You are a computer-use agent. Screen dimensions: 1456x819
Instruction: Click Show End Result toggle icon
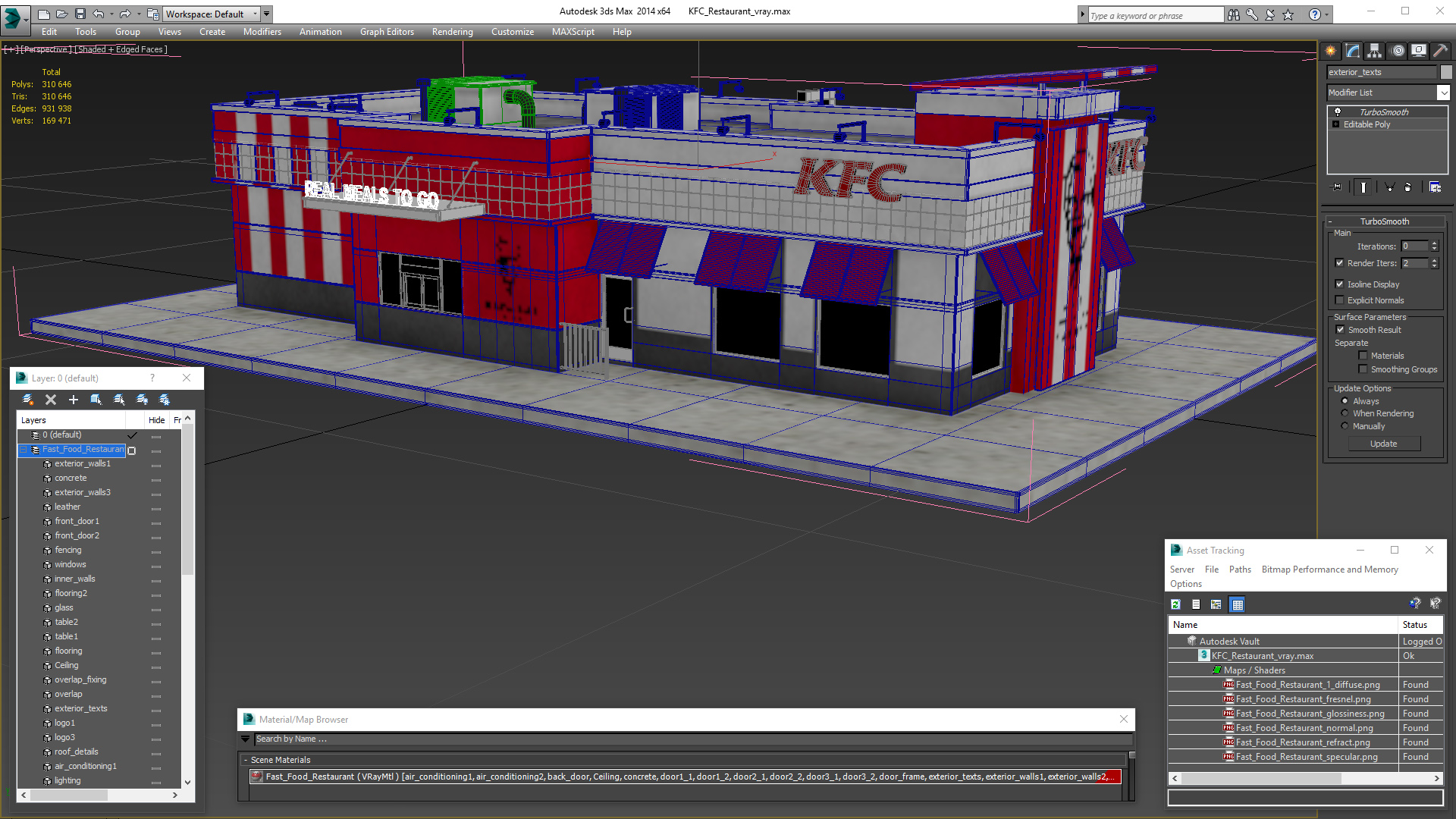click(1363, 187)
